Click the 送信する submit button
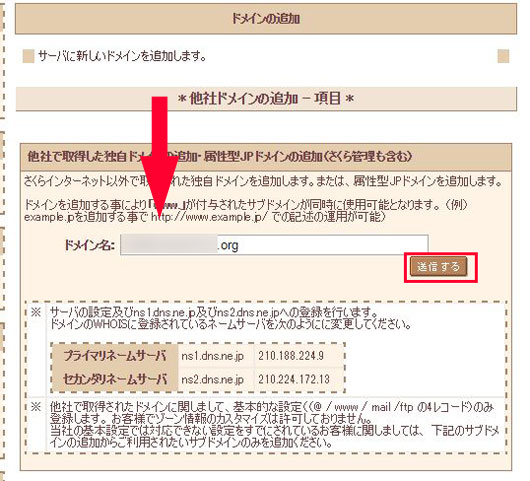530x481 pixels. (438, 266)
